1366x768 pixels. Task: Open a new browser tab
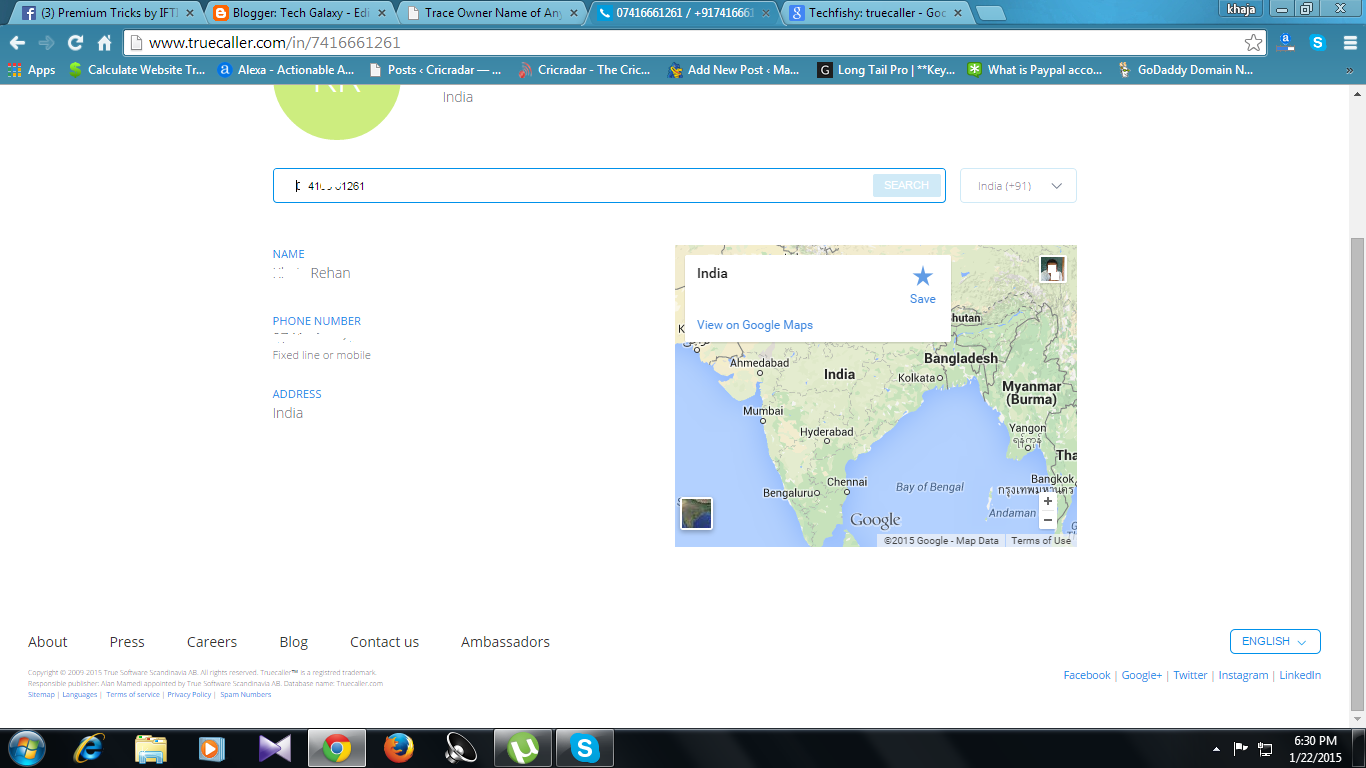pos(990,13)
